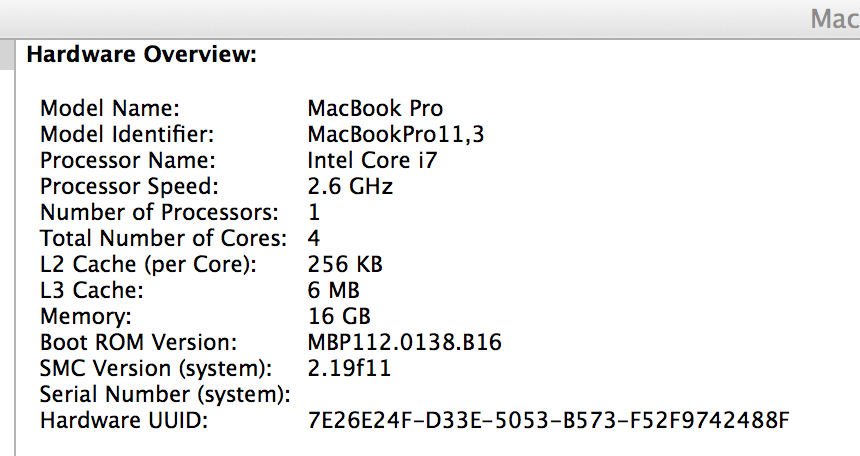Select the Number of Processors label

point(160,212)
